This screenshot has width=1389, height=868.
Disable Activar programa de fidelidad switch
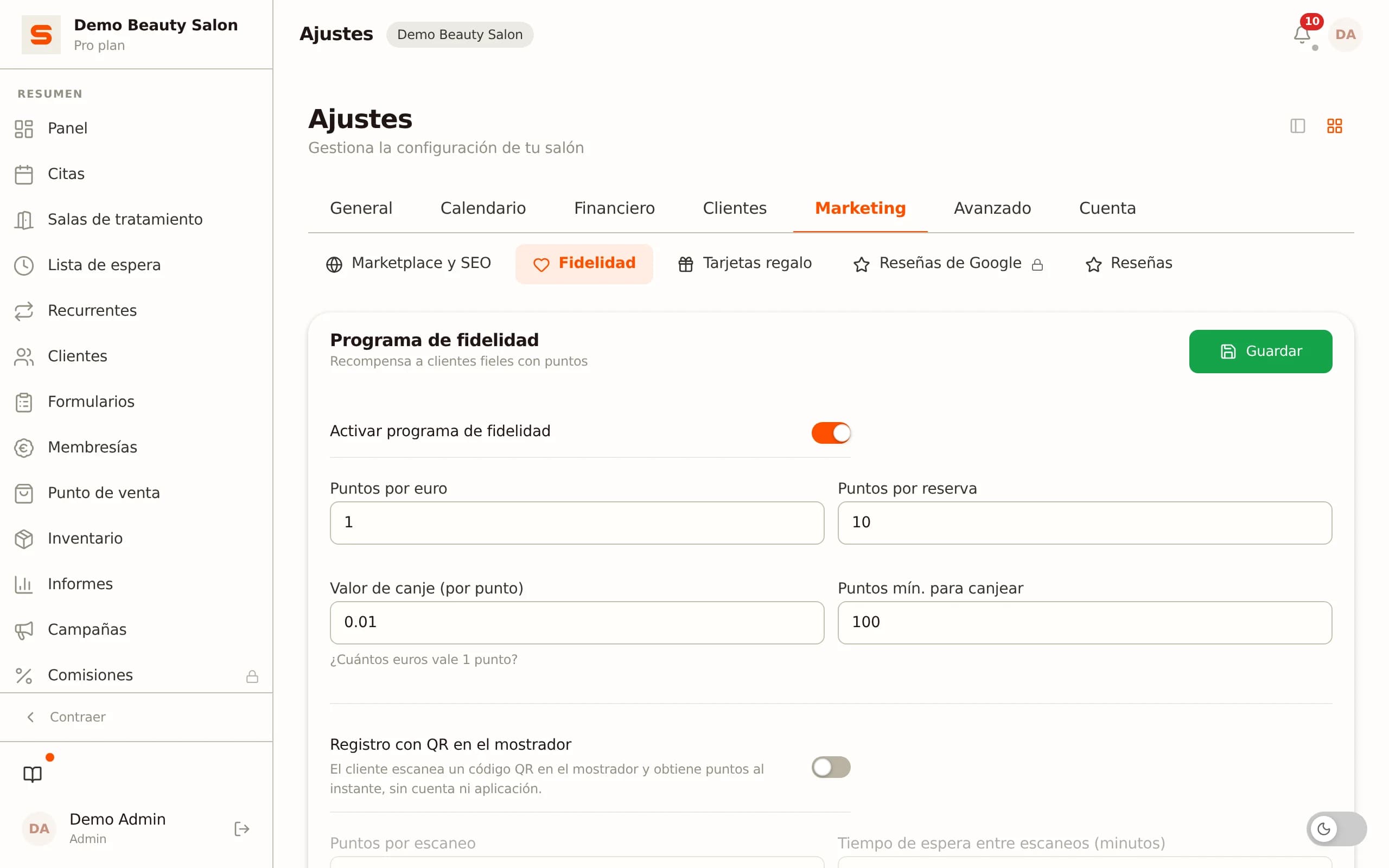(x=831, y=433)
